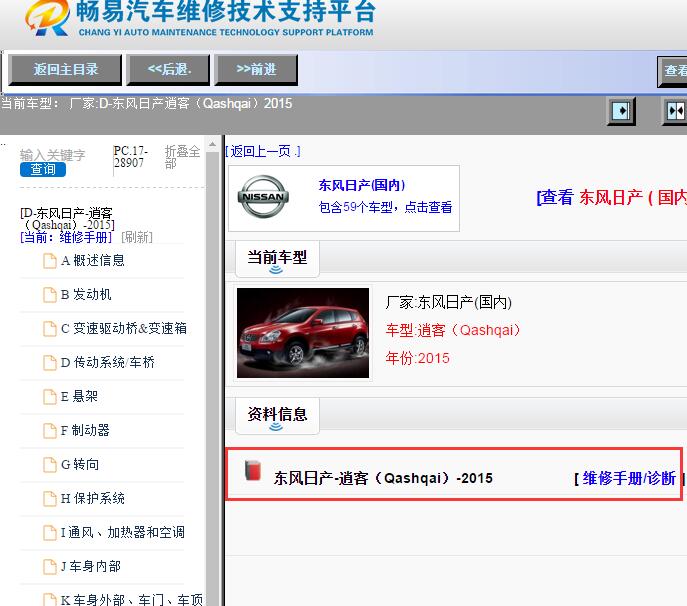Focus the 输入关键字 search field

click(x=53, y=155)
